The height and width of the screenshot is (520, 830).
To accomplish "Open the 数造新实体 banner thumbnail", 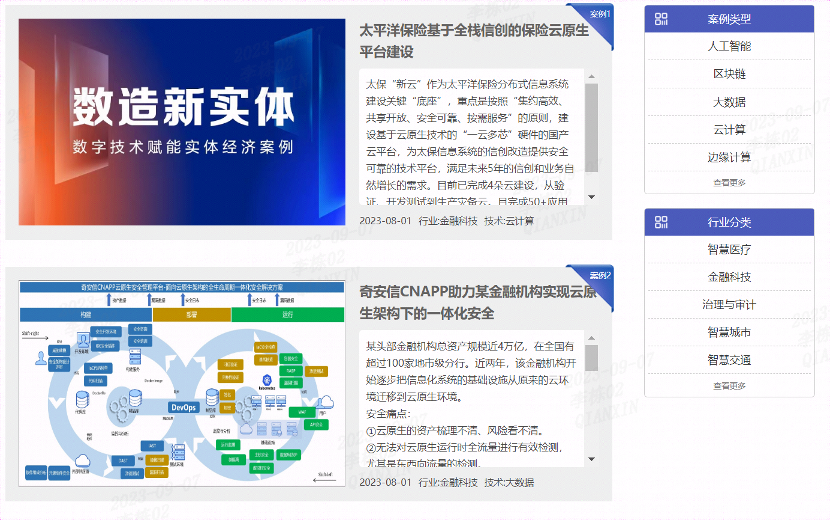I will click(182, 122).
